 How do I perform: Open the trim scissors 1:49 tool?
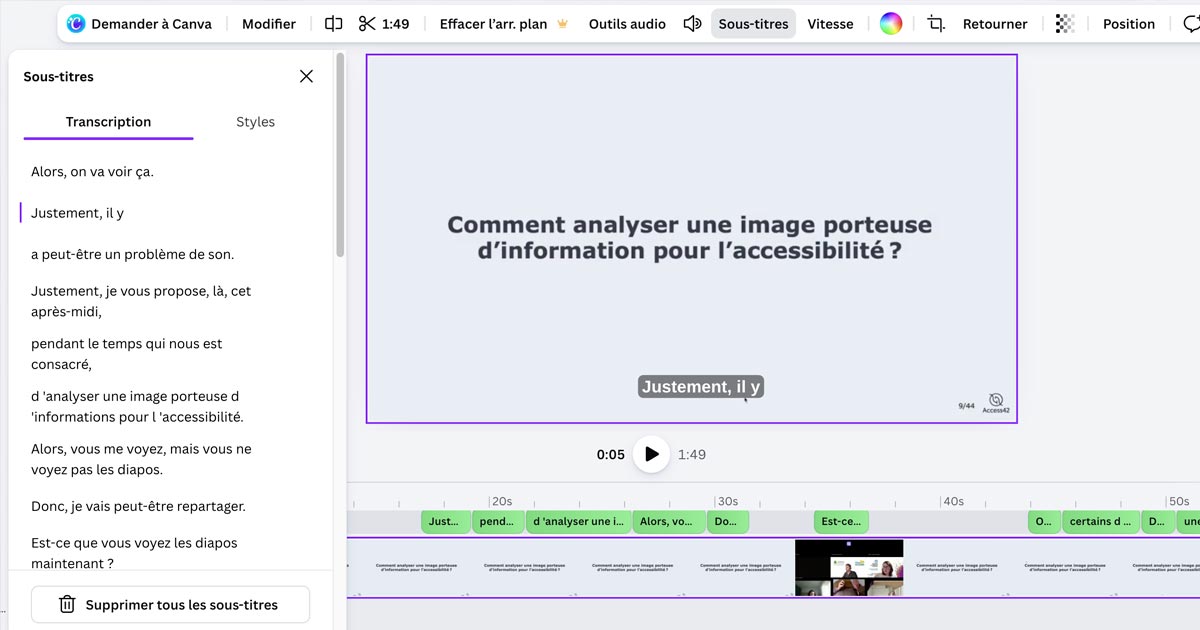(384, 24)
